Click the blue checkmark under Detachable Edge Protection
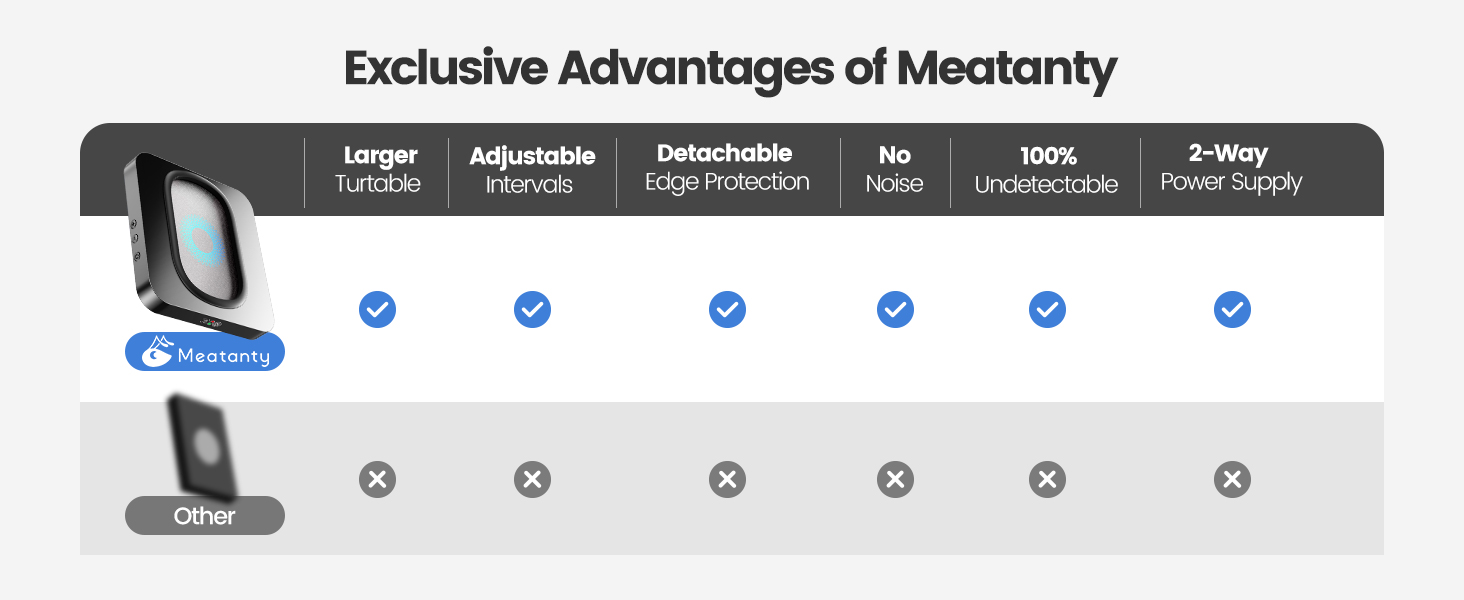Screen dimensions: 1464x600 tap(727, 310)
